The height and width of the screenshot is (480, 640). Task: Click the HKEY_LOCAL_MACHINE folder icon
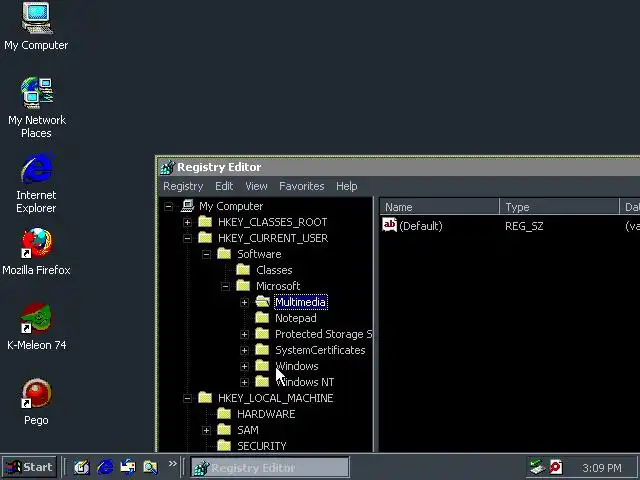205,398
